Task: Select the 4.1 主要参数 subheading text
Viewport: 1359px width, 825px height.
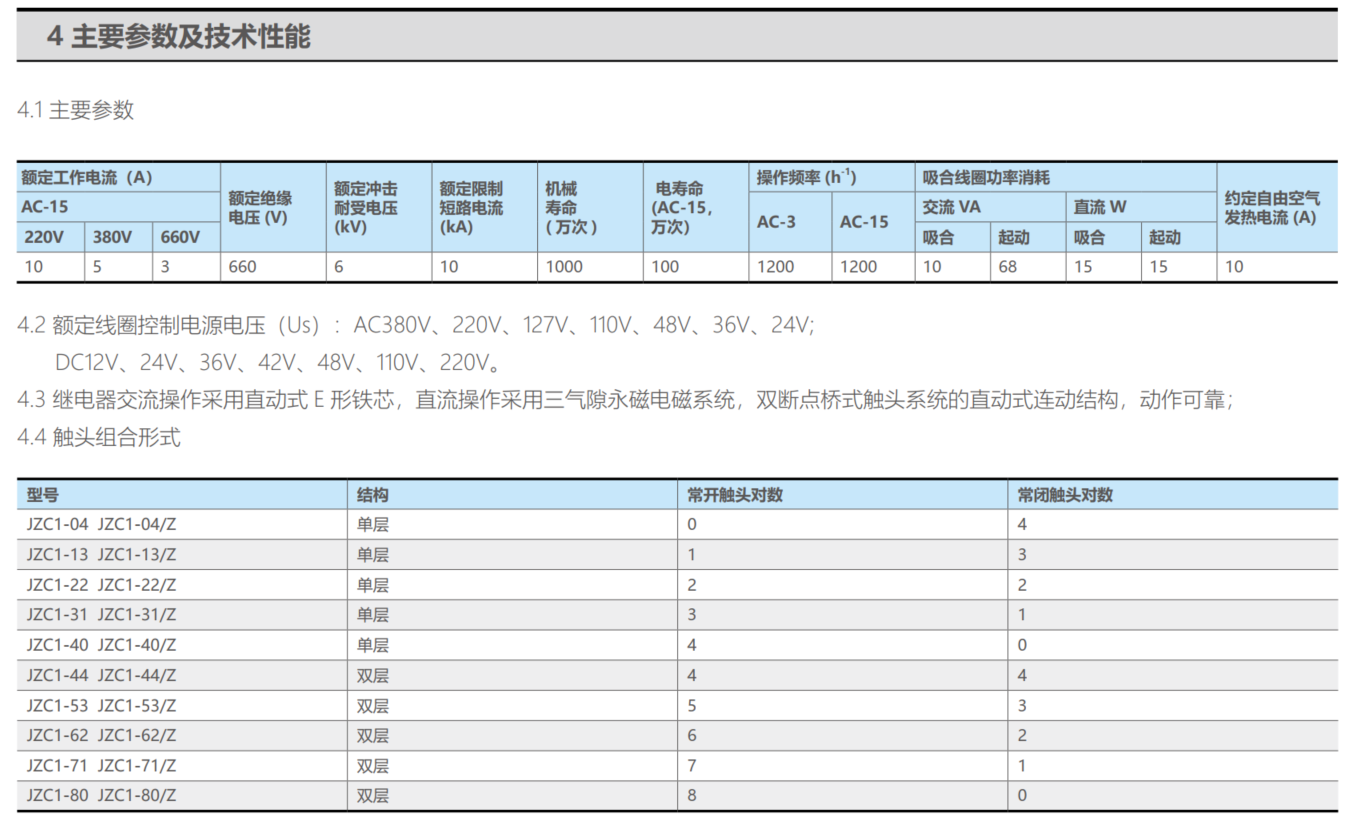Action: (x=76, y=111)
